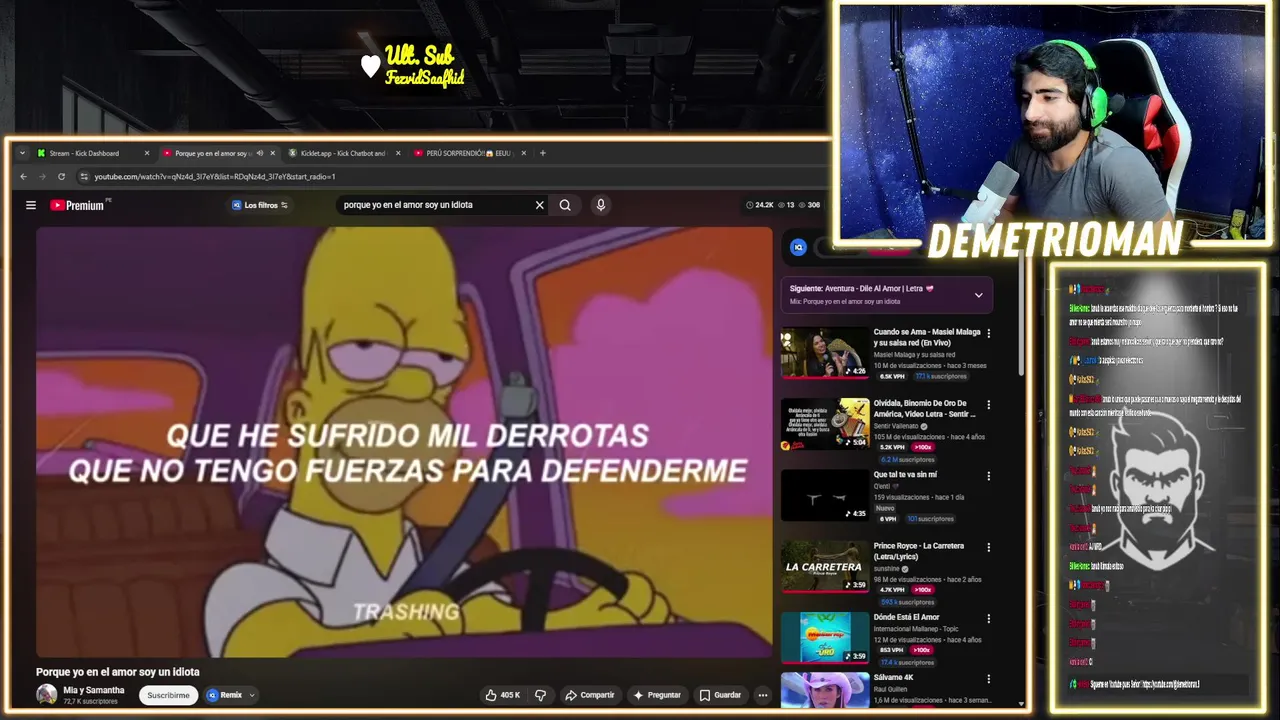Open the Mia y Samantha channel name
Image resolution: width=1280 pixels, height=720 pixels.
point(94,690)
